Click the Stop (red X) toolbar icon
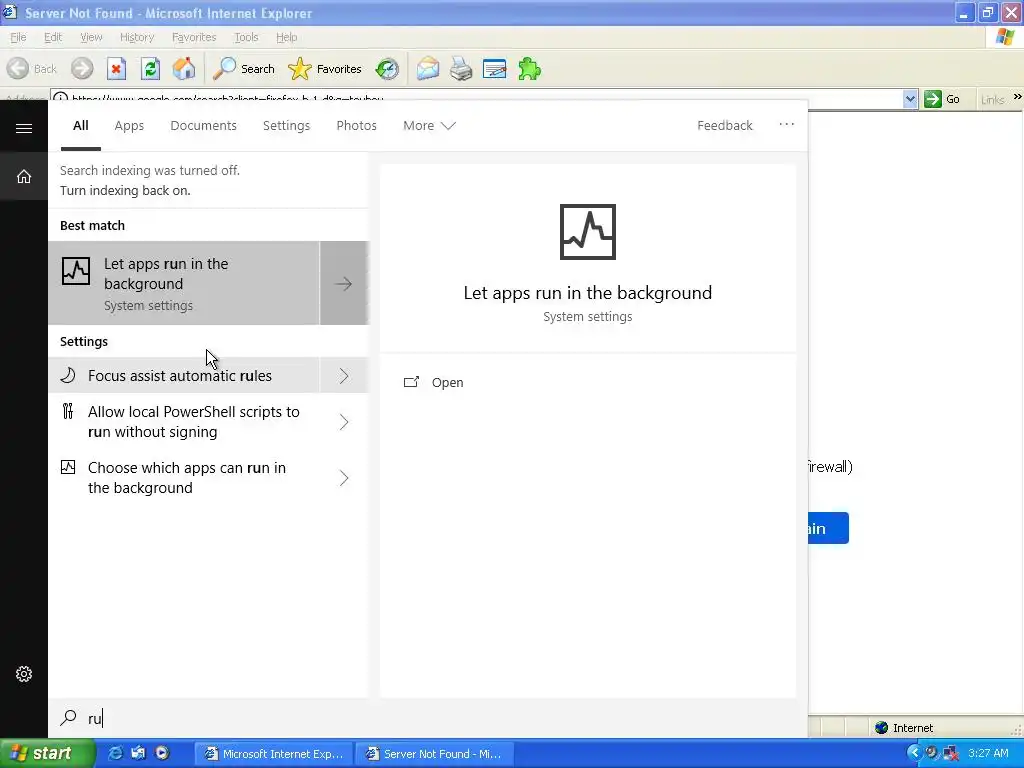 point(116,69)
